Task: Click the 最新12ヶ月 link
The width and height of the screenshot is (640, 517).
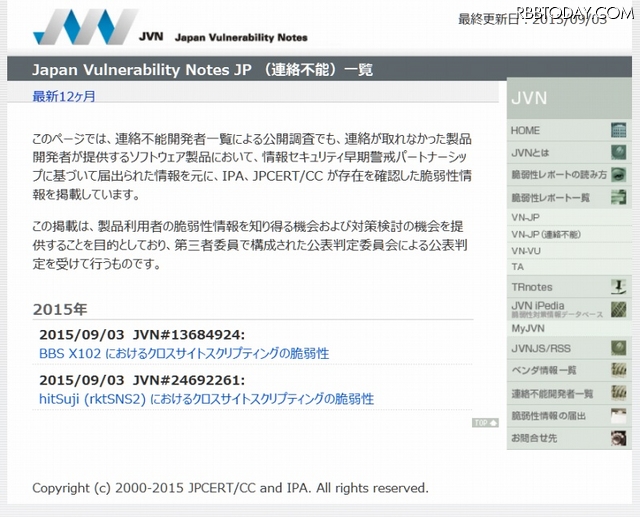Action: 64,96
